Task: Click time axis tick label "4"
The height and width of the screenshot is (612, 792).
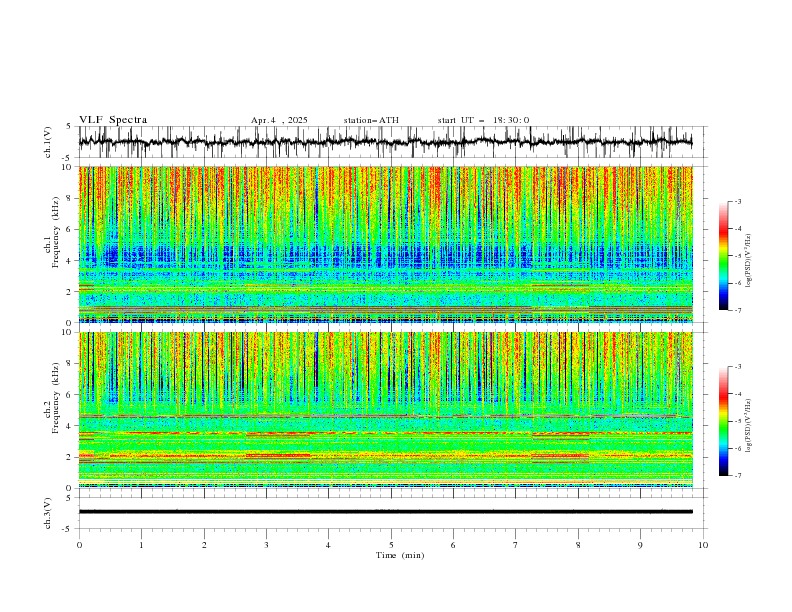Action: [x=328, y=545]
